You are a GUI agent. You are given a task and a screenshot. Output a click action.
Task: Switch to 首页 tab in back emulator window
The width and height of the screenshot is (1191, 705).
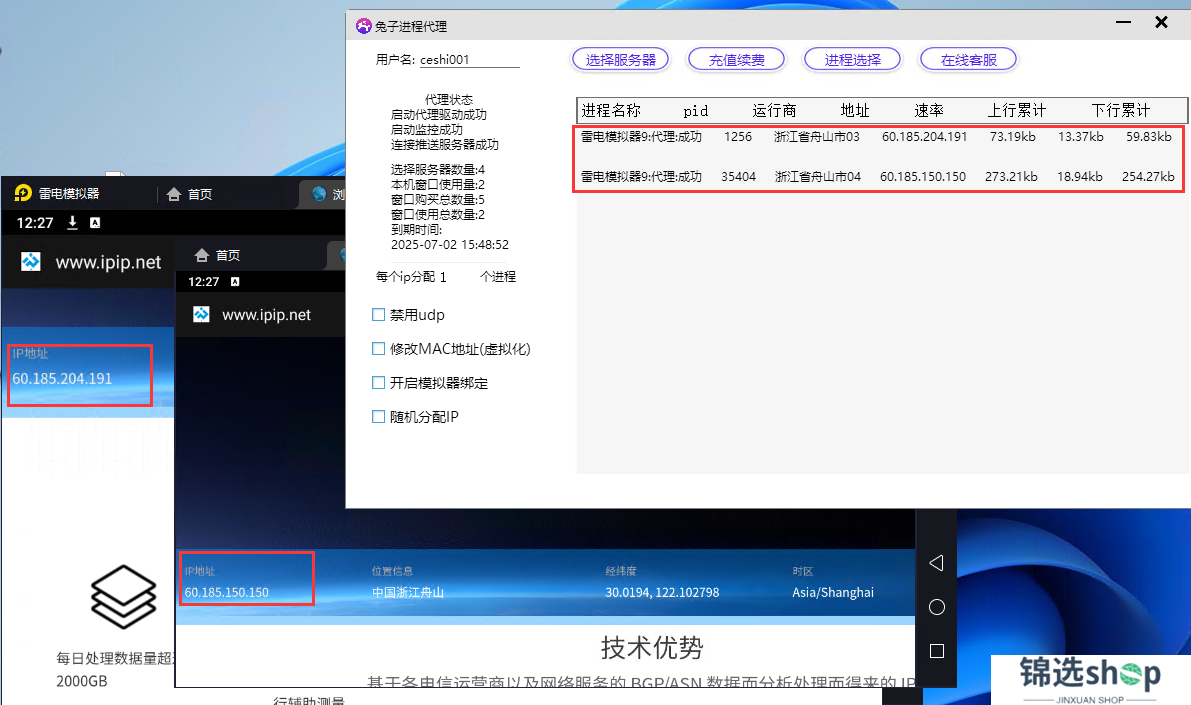pos(190,194)
